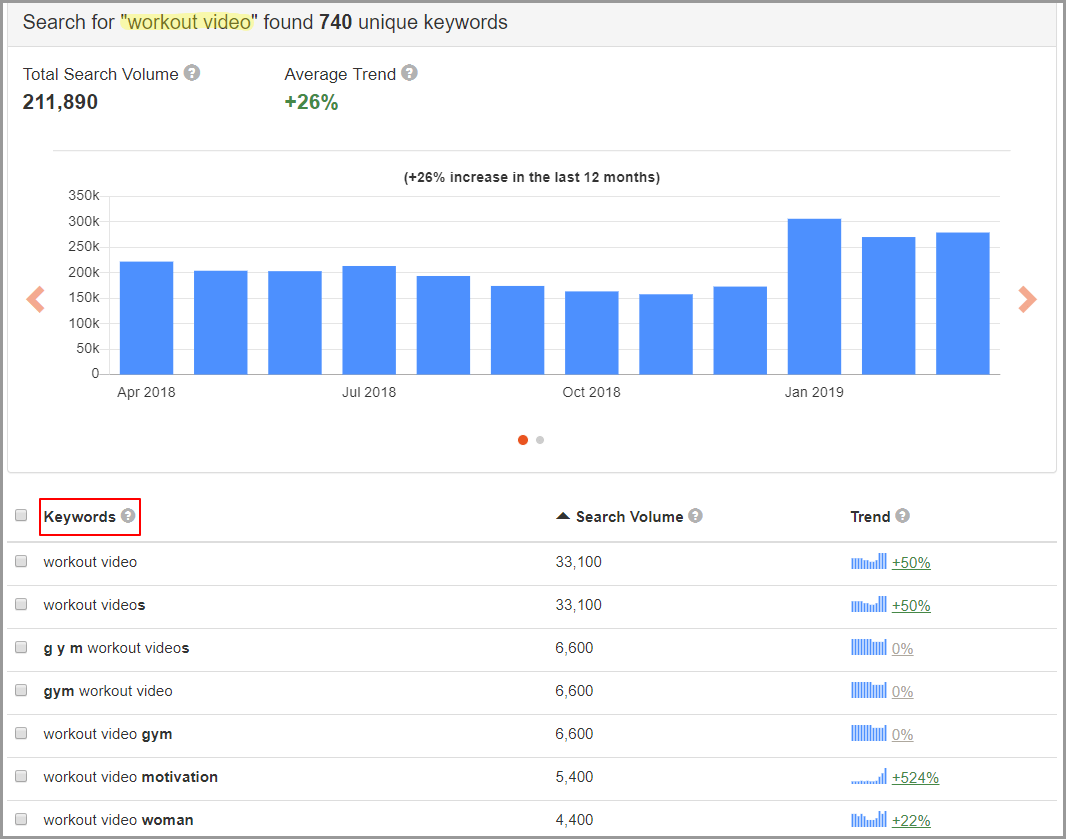Viewport: 1066px width, 839px height.
Task: Toggle select-all keywords checkbox
Action: click(x=21, y=515)
